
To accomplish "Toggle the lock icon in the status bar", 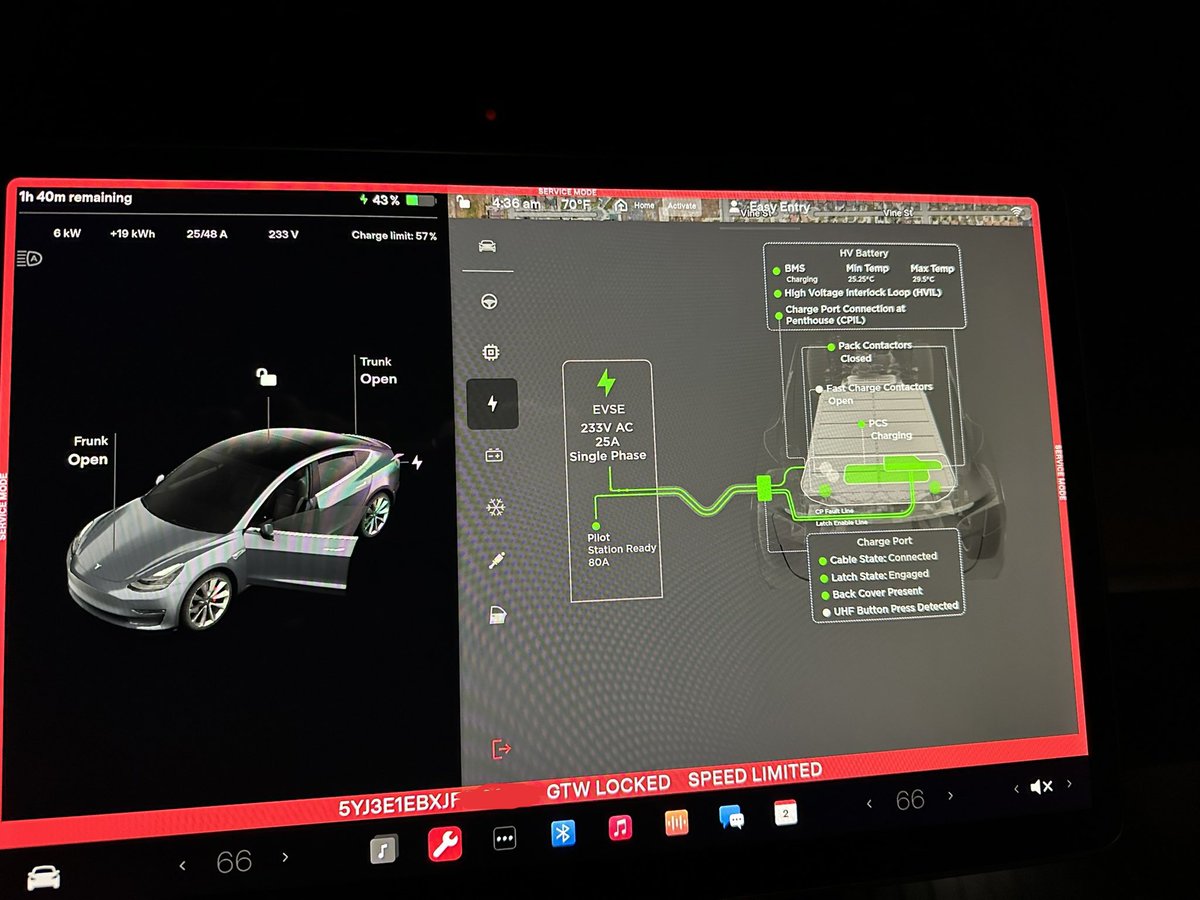I will click(463, 204).
